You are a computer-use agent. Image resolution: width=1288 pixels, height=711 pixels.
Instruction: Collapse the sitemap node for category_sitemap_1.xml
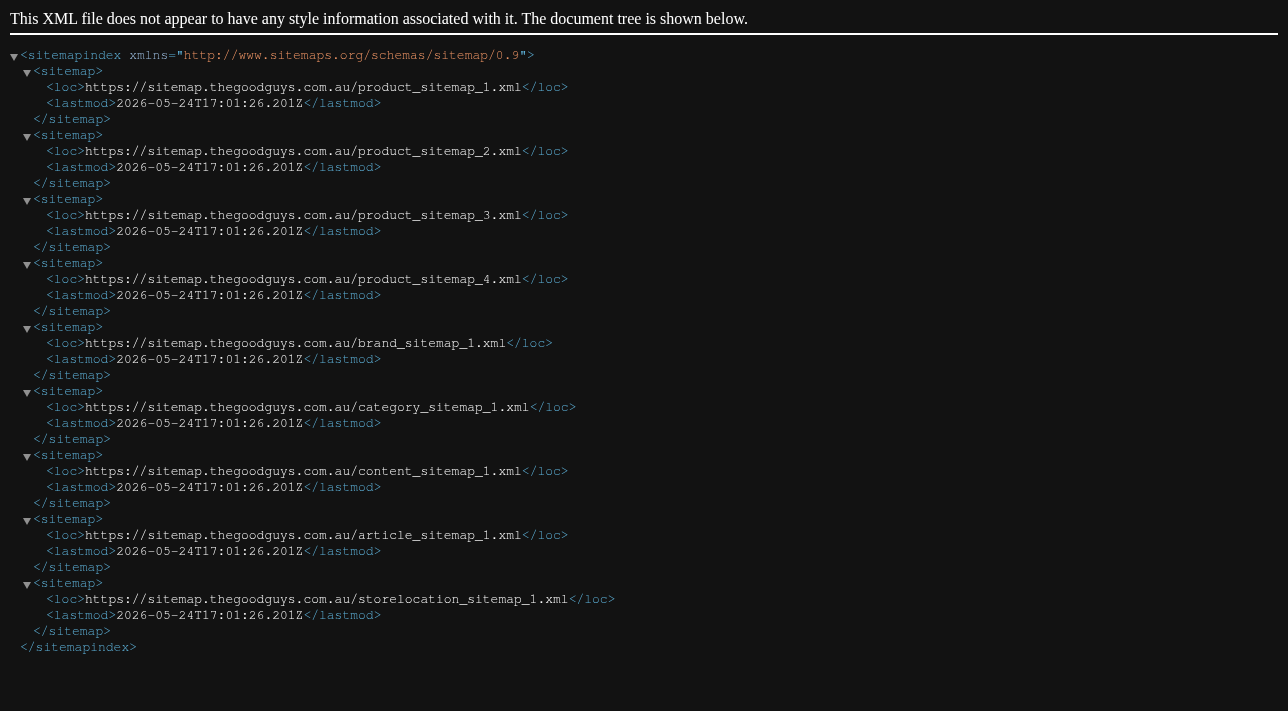(x=27, y=393)
